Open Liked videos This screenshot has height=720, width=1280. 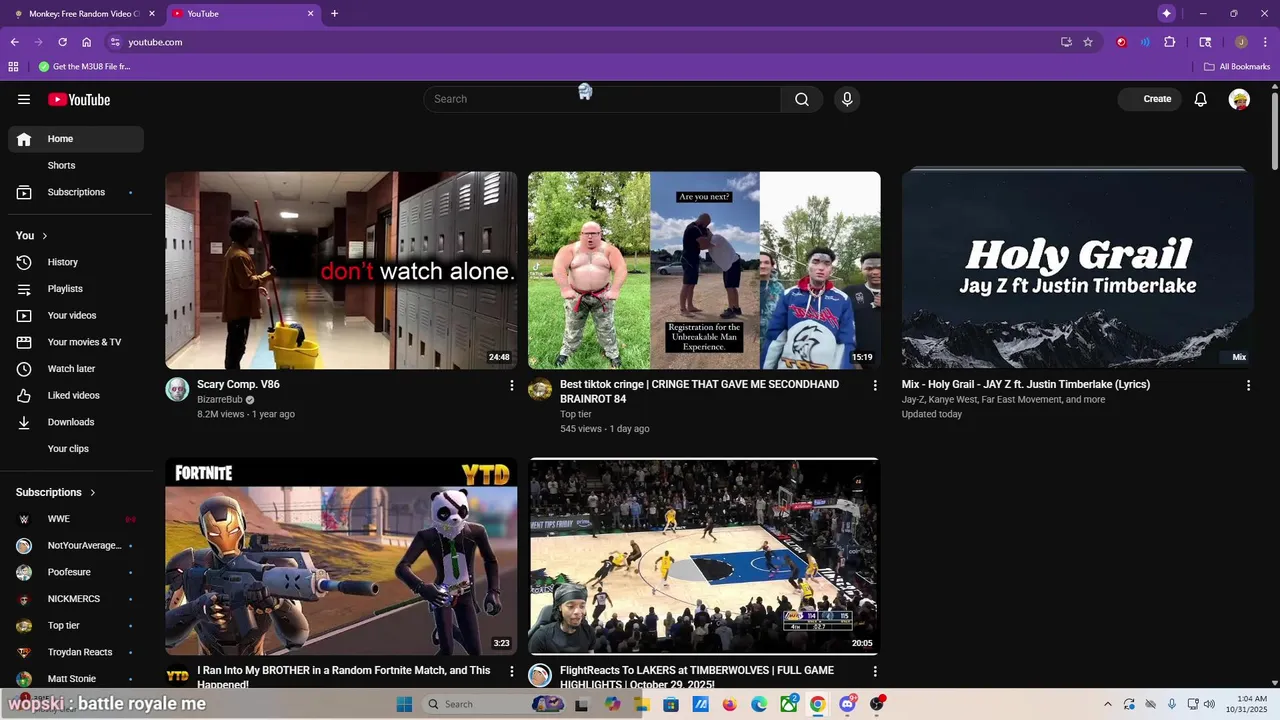[x=76, y=395]
